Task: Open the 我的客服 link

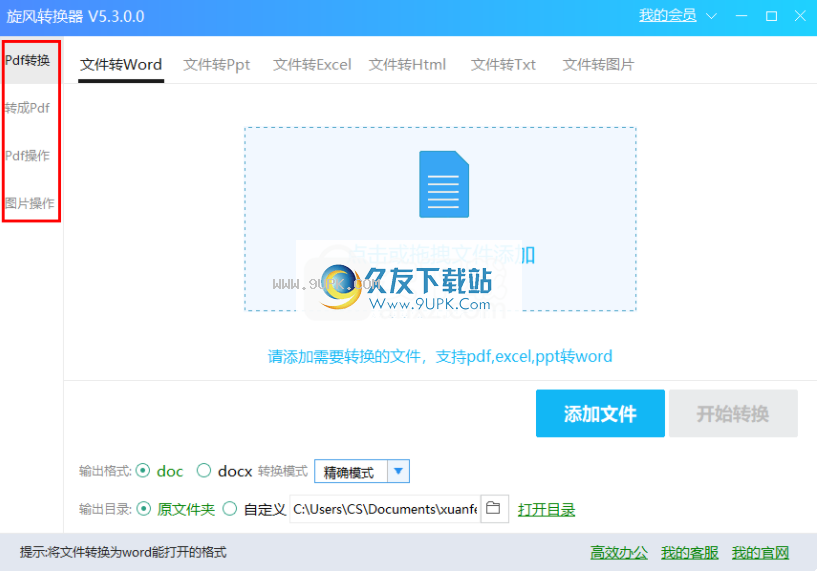Action: pos(690,552)
